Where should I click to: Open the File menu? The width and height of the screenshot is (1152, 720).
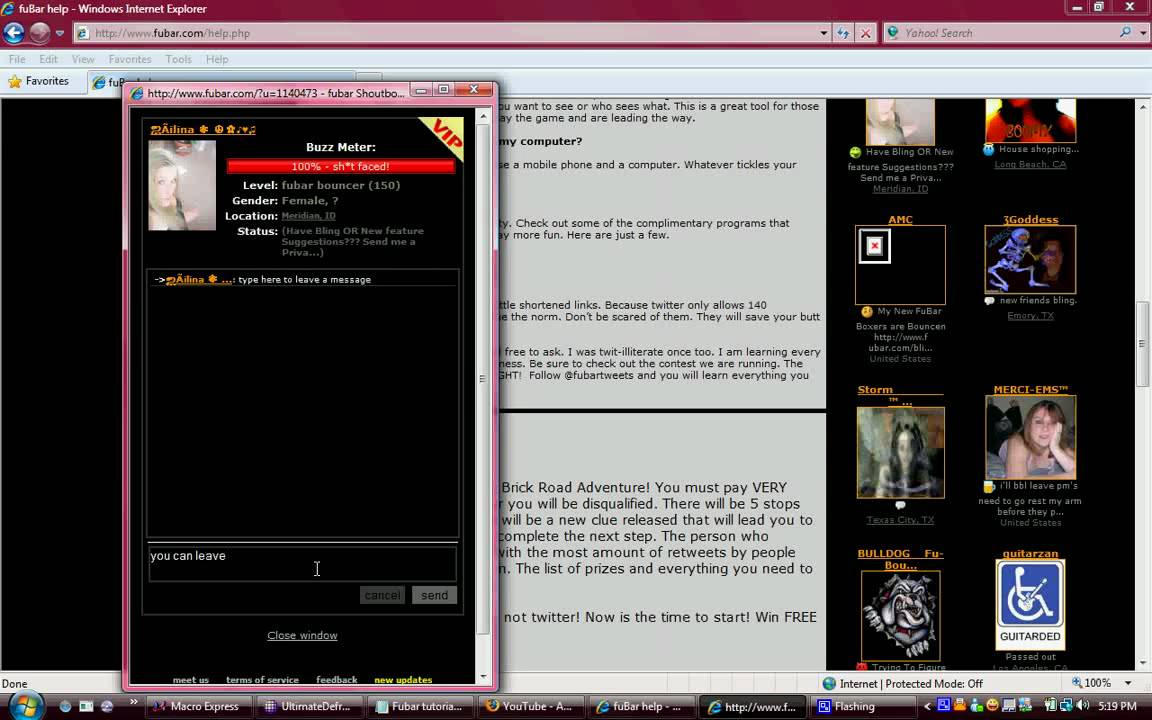coord(17,59)
